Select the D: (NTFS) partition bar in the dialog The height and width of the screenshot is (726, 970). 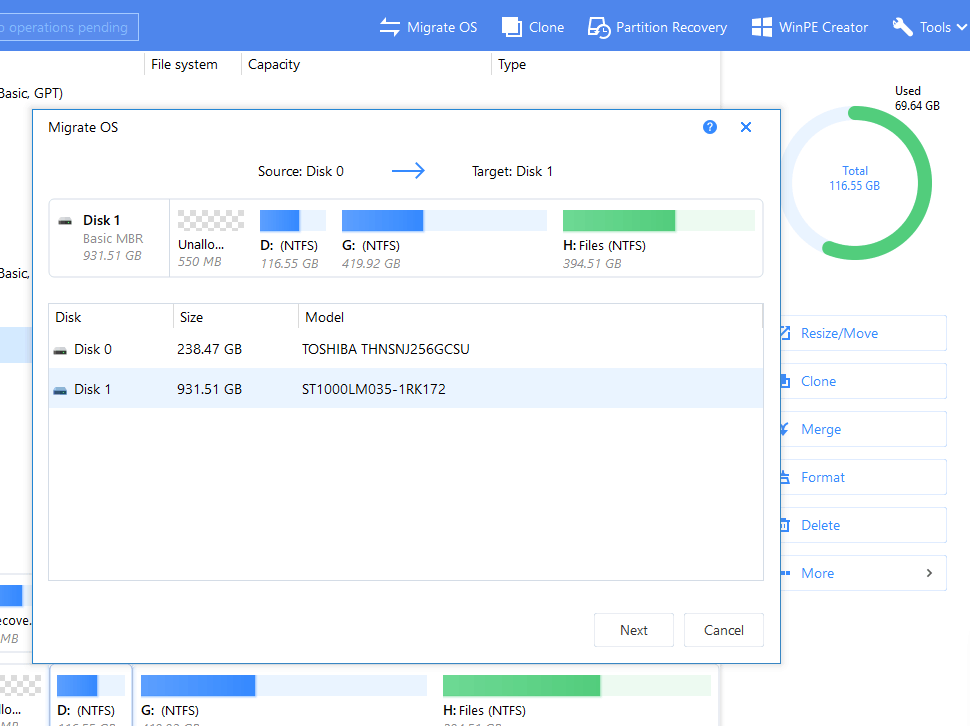[x=293, y=221]
